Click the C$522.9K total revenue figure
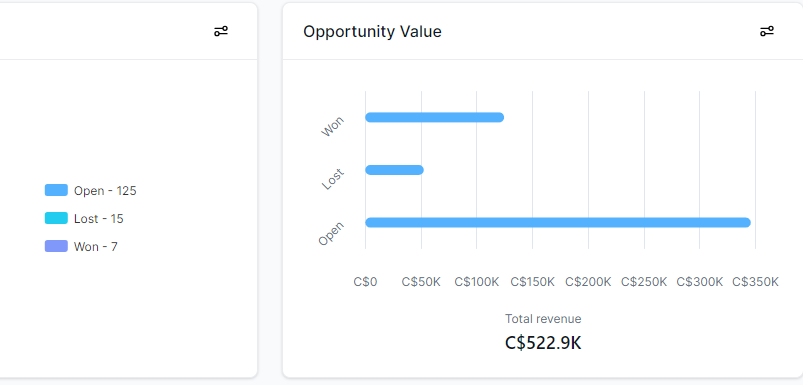The width and height of the screenshot is (803, 385). [x=543, y=343]
